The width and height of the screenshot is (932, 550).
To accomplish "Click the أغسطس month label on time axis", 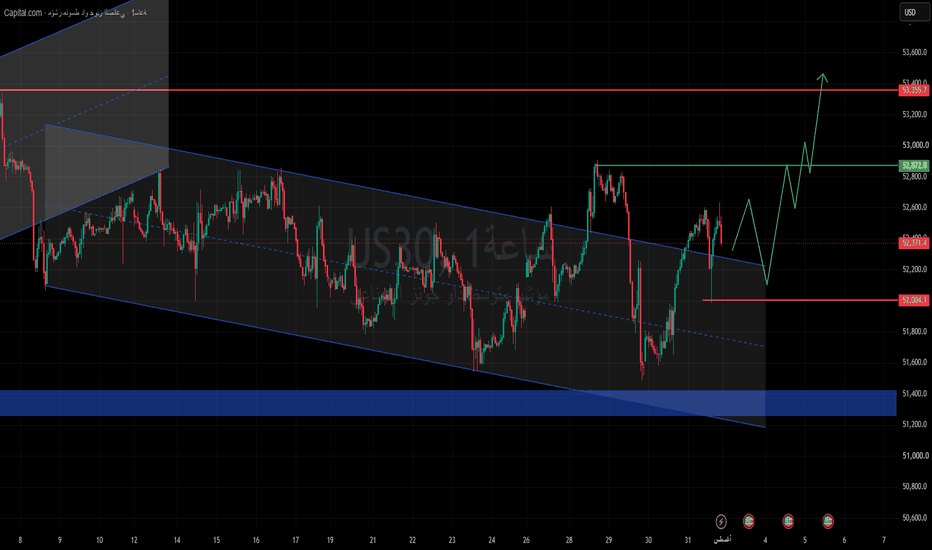I will point(722,540).
